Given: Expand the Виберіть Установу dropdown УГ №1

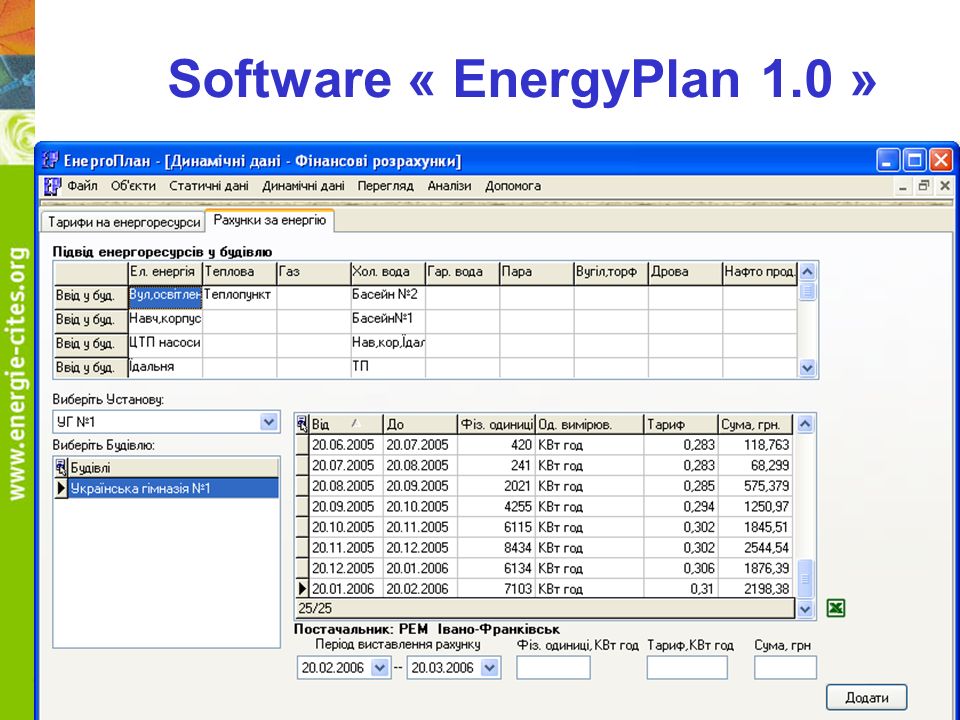Looking at the screenshot, I should tap(268, 422).
